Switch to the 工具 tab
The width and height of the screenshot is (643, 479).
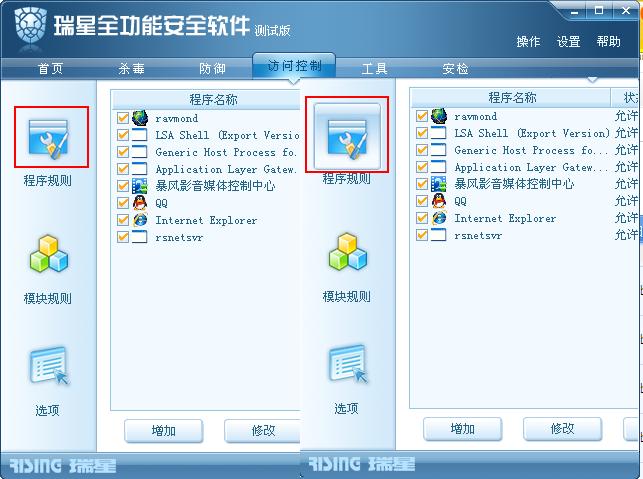click(374, 68)
